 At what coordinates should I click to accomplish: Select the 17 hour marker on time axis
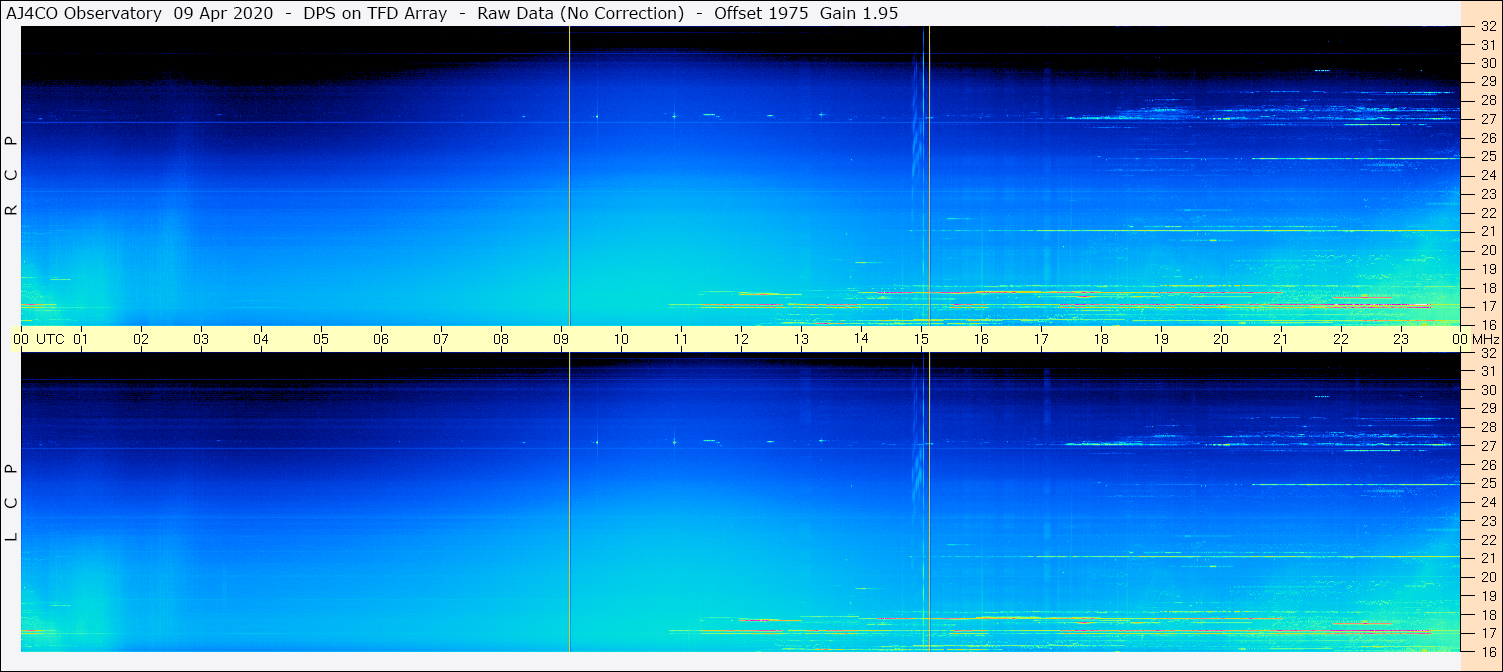[1041, 339]
